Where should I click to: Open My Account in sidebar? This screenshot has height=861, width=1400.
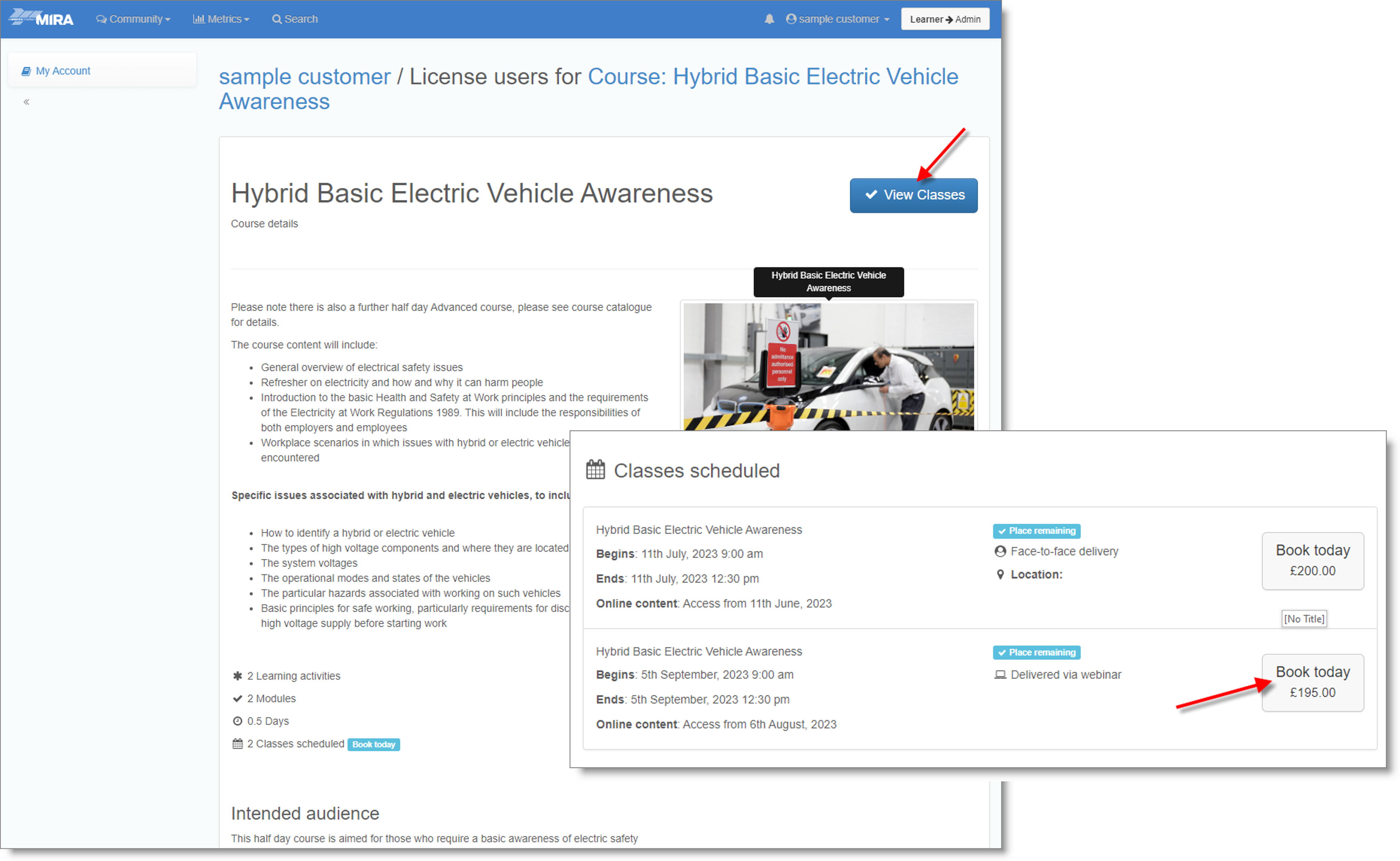click(x=63, y=71)
